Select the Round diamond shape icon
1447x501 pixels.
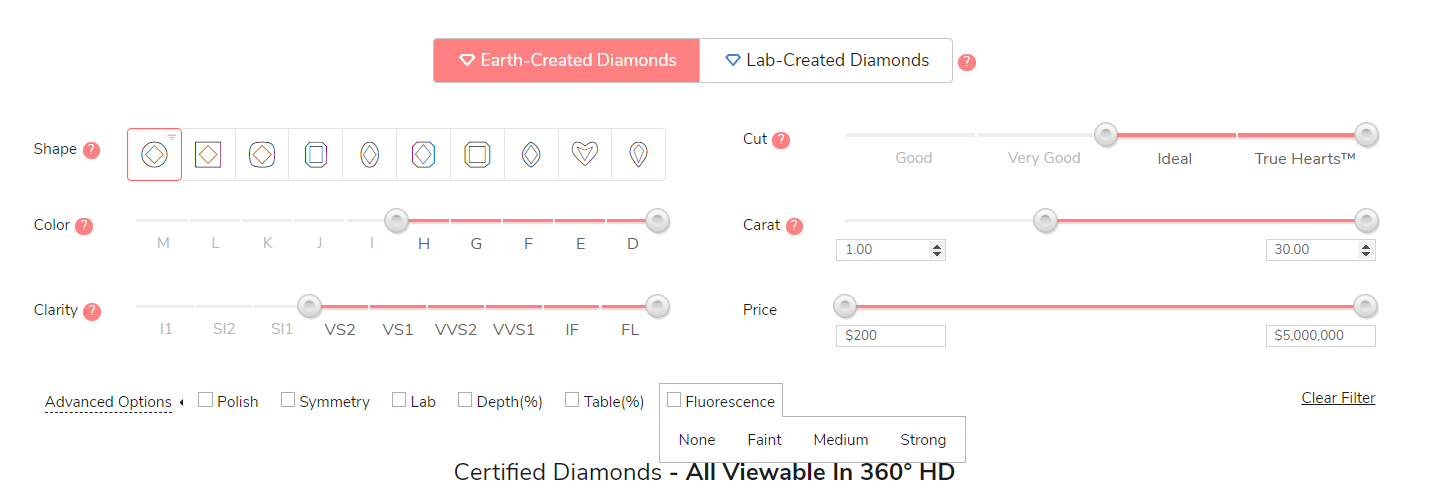(x=154, y=154)
